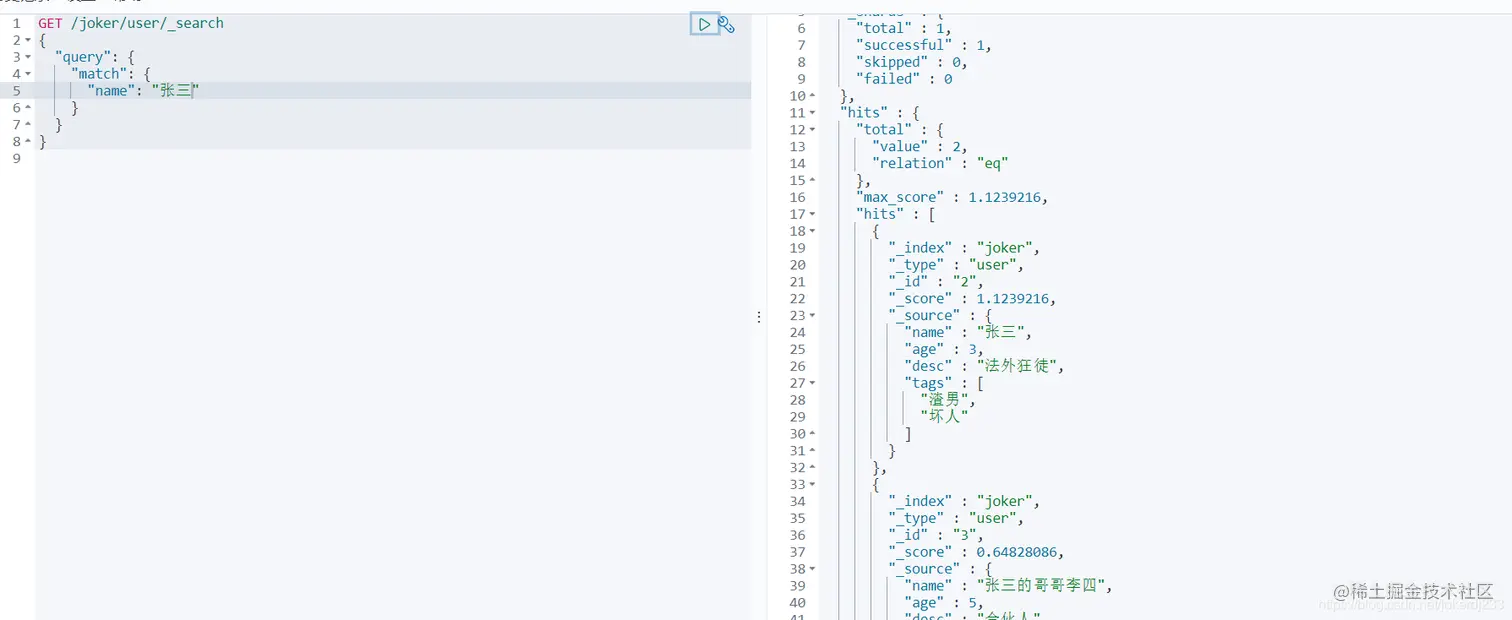Viewport: 1512px width, 620px height.
Task: Select the "坏人" tag value
Action: pos(944,417)
